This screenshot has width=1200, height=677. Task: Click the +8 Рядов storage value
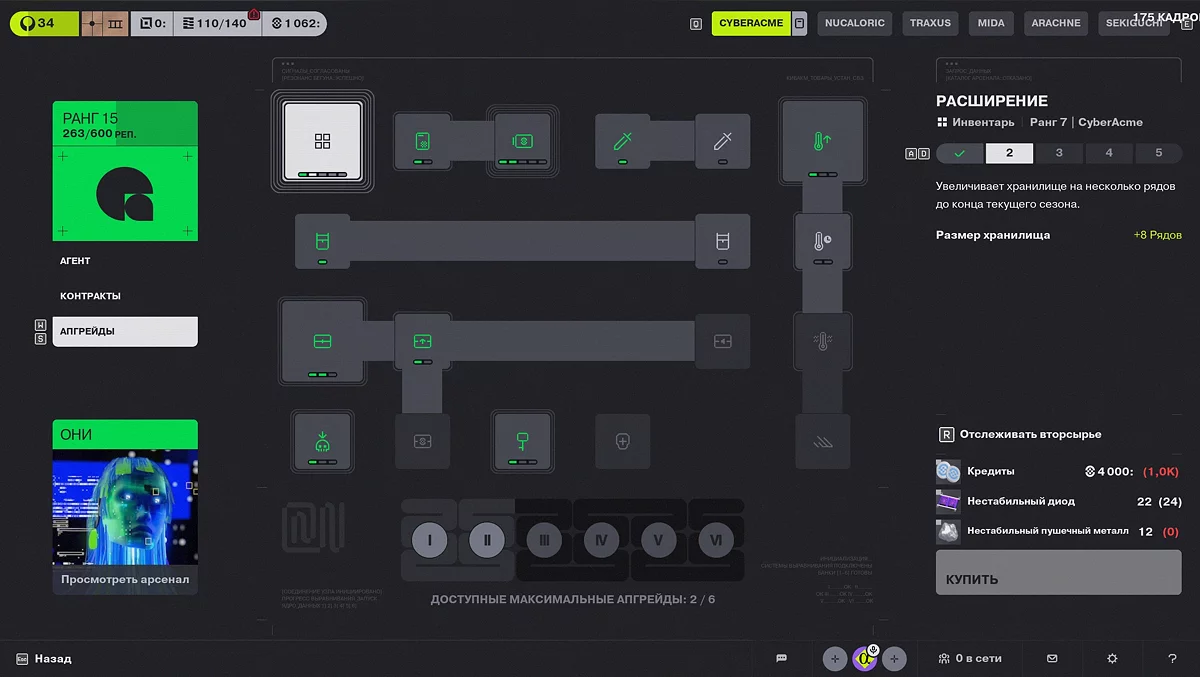click(1157, 235)
